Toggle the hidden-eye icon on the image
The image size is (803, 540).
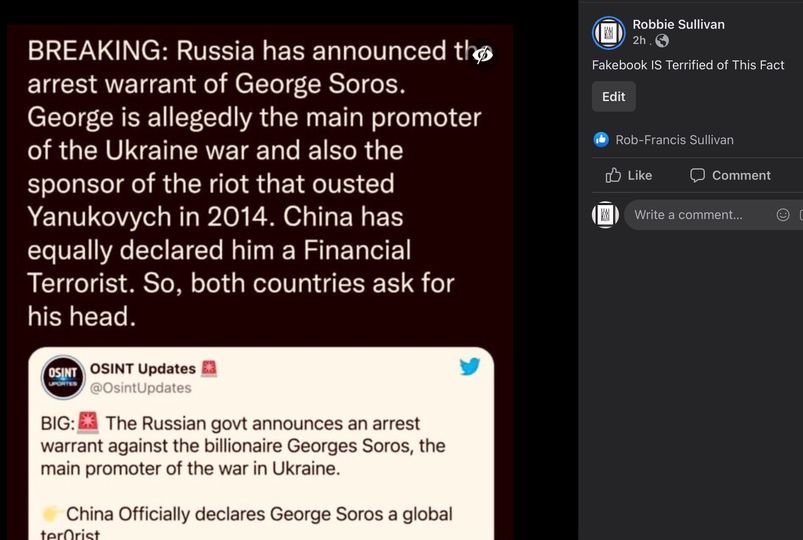pos(482,54)
